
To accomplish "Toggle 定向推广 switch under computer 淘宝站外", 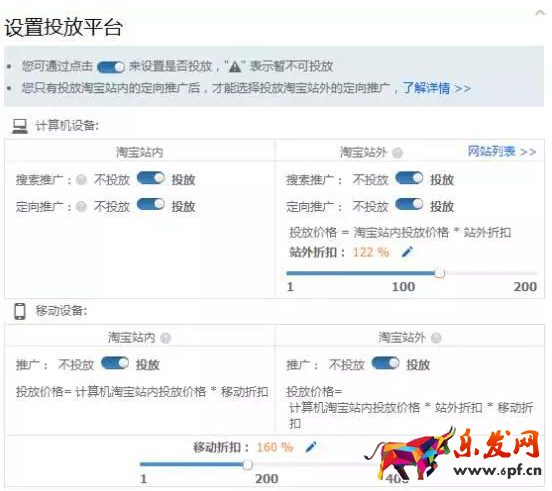I will click(409, 204).
